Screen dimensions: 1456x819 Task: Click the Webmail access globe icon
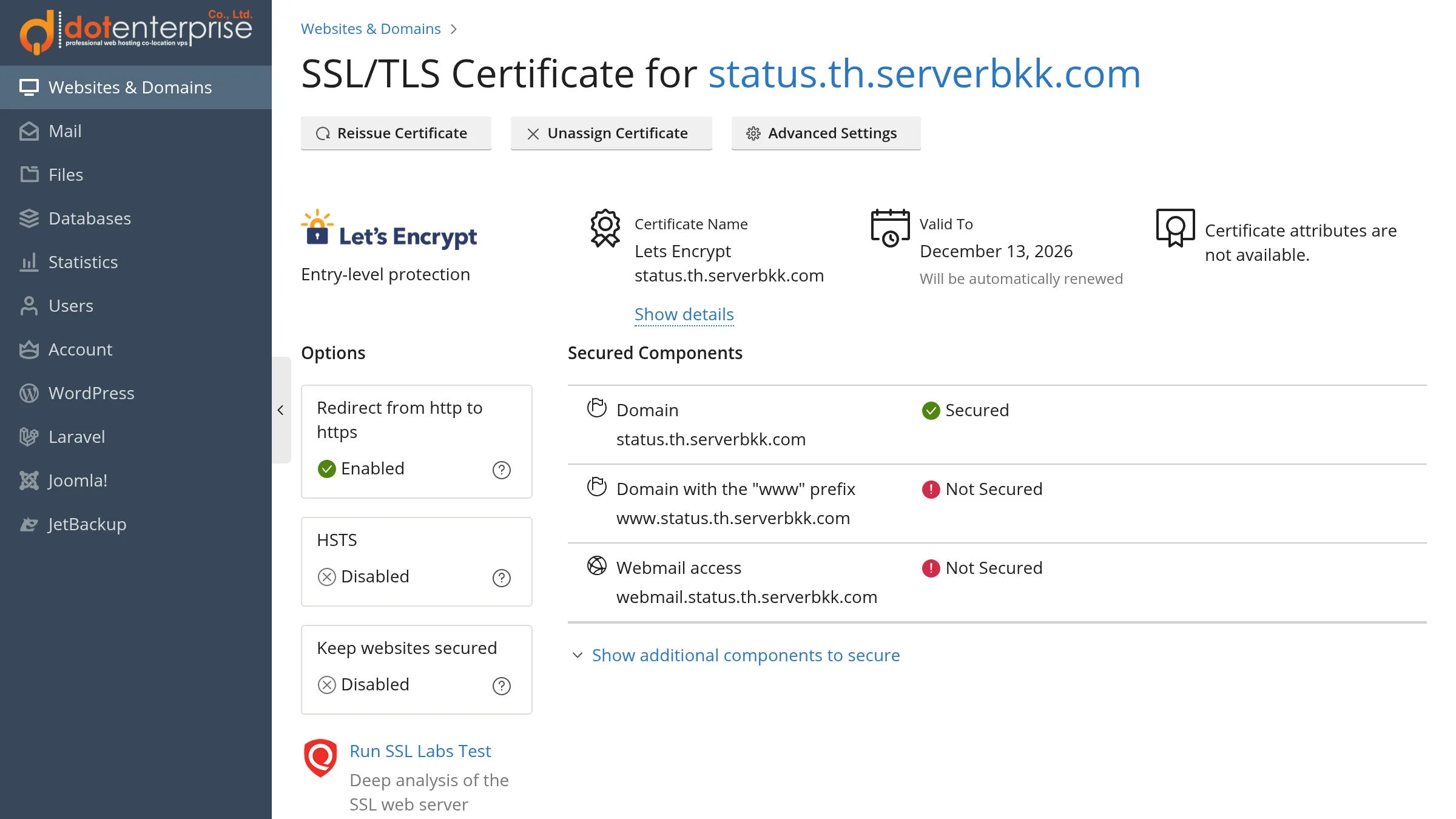pos(597,565)
